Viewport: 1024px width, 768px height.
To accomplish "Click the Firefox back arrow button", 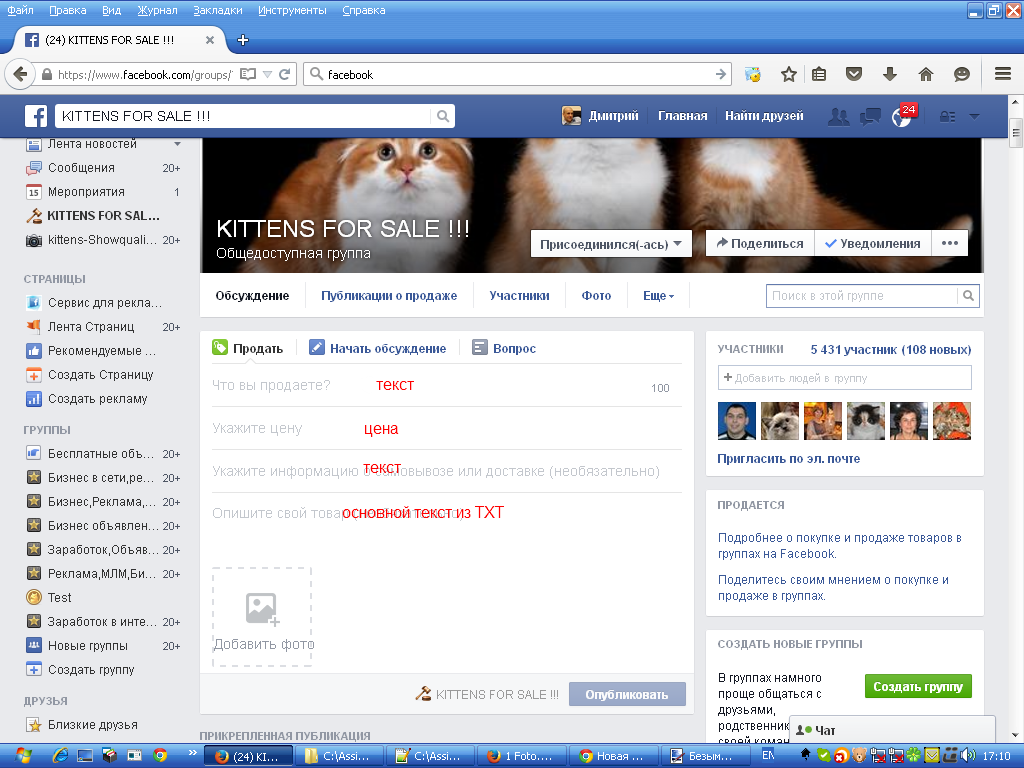I will pyautogui.click(x=20, y=74).
